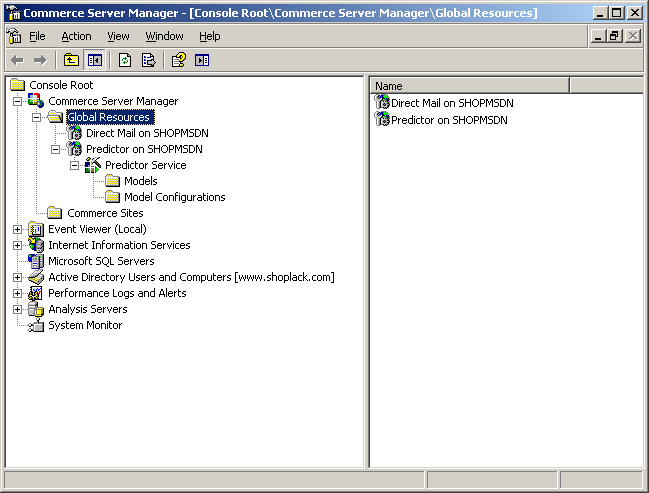Click the Models folder icon
This screenshot has width=649, height=493.
coord(113,181)
